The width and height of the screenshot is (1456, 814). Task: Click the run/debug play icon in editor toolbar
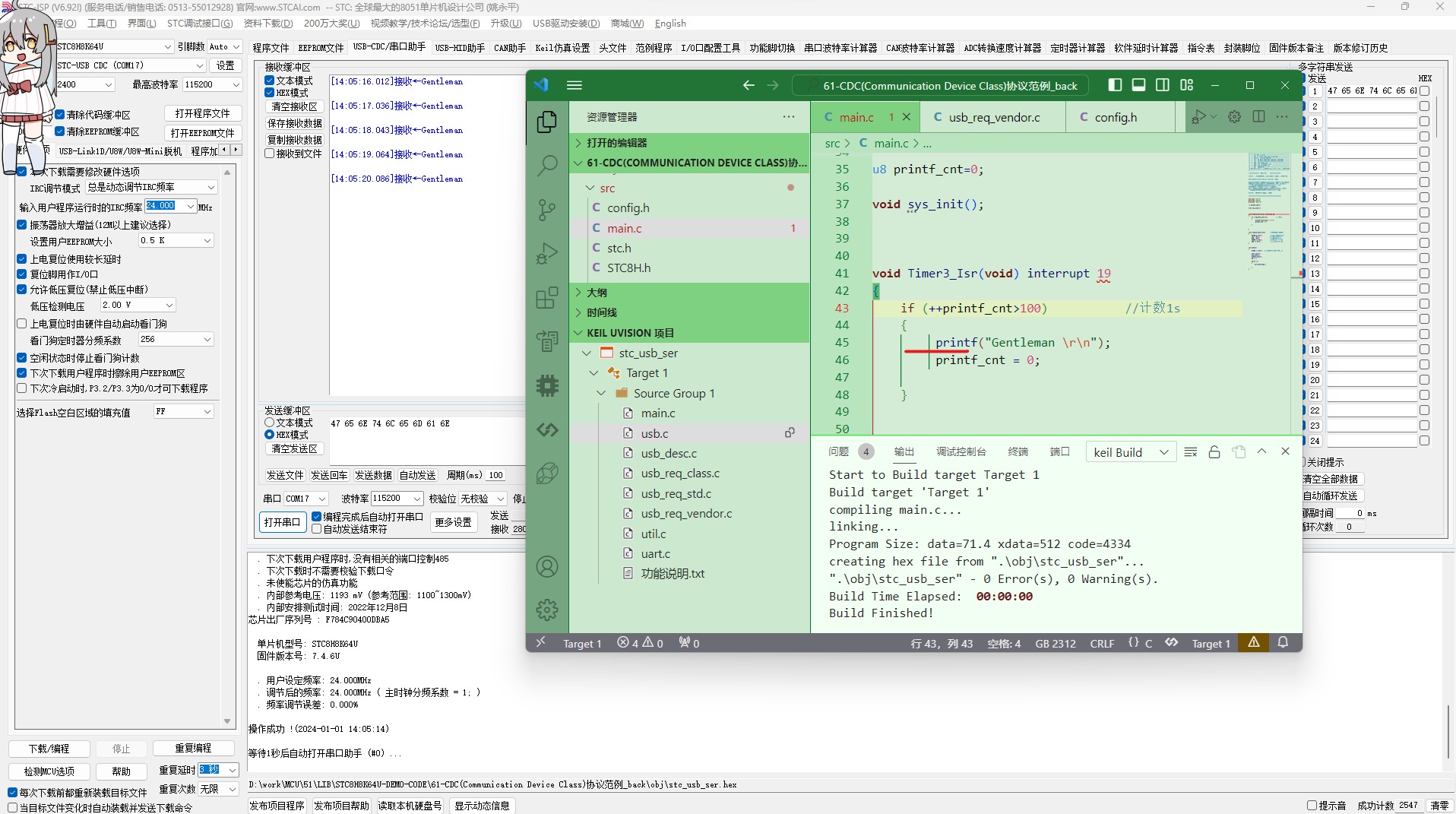click(x=1198, y=116)
